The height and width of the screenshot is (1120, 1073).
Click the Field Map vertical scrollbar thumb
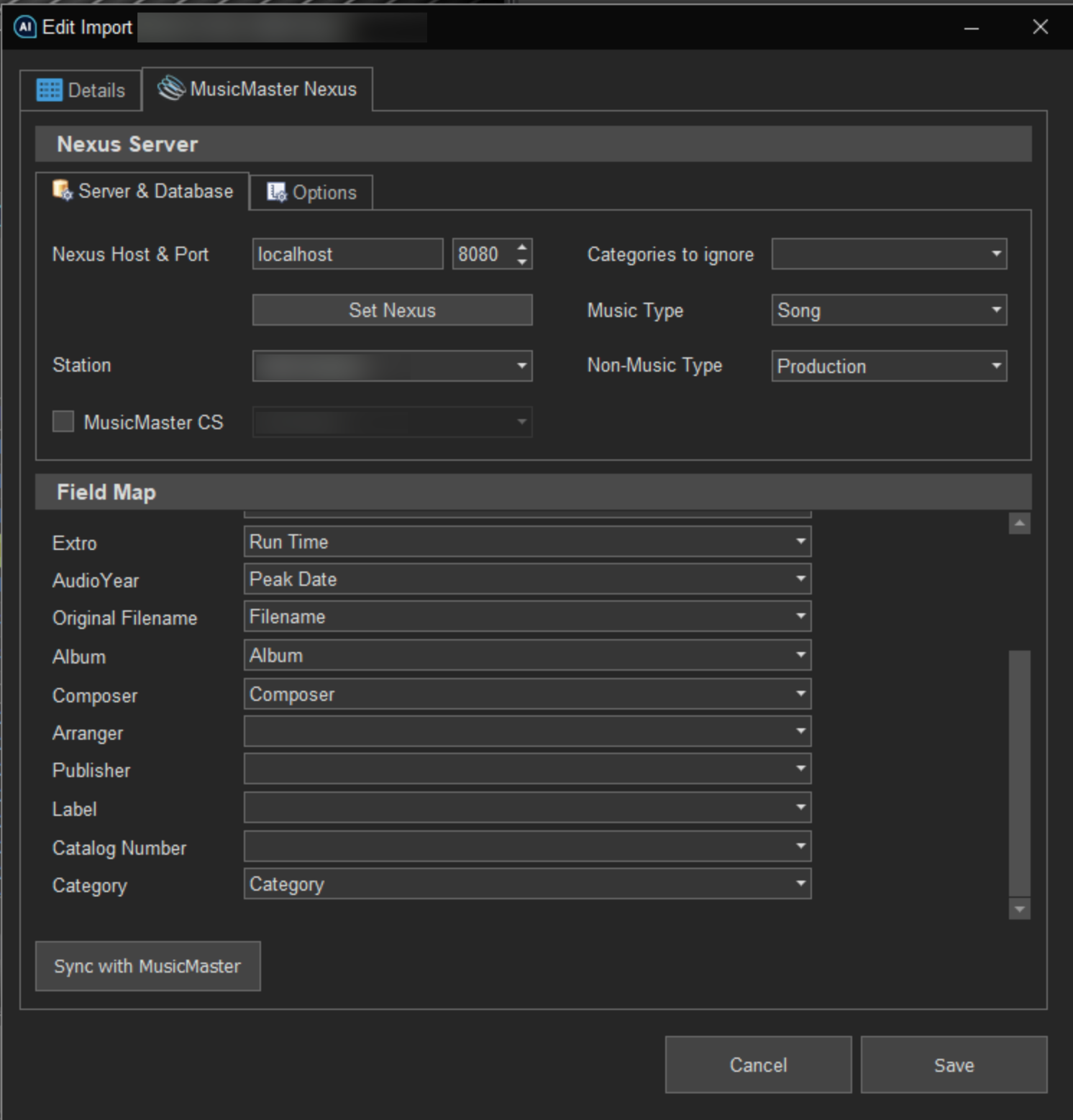[1019, 773]
